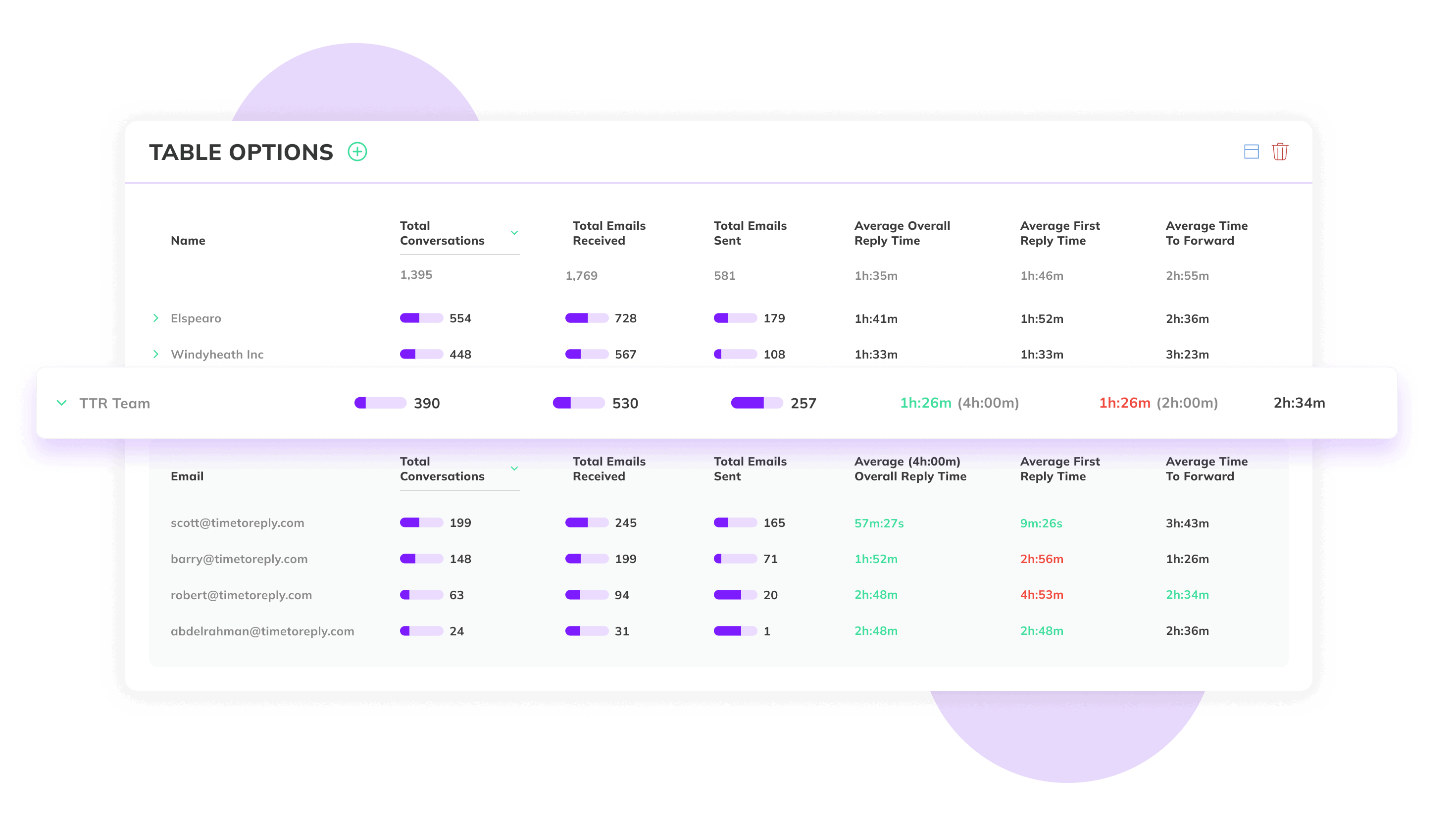
Task: Open nested Total Conversations sort dropdown arrow
Action: click(514, 468)
